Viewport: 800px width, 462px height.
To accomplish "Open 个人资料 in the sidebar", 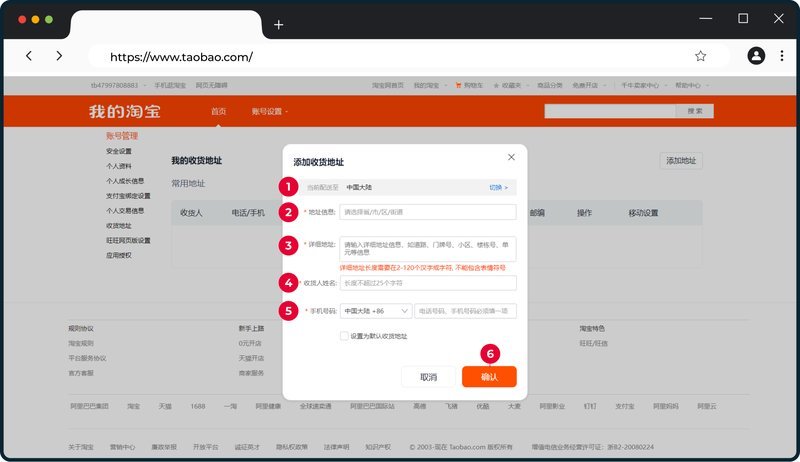I will coord(119,166).
